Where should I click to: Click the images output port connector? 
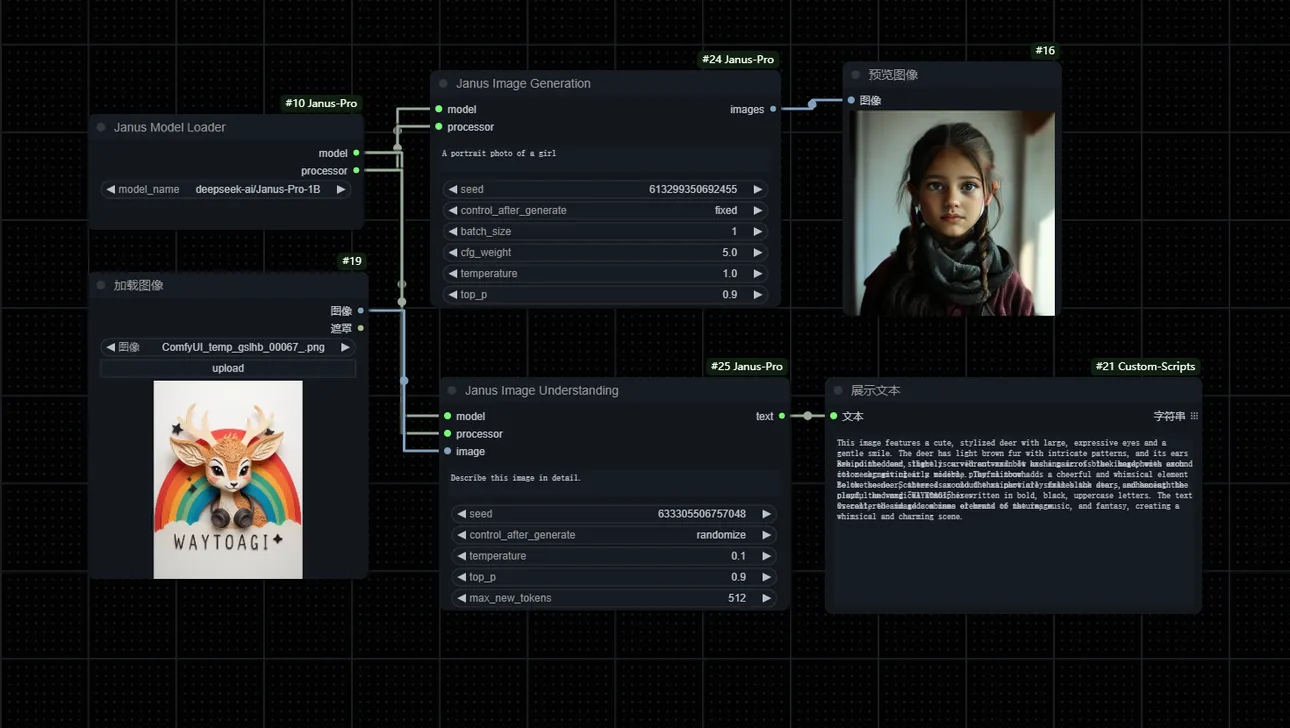pos(773,110)
